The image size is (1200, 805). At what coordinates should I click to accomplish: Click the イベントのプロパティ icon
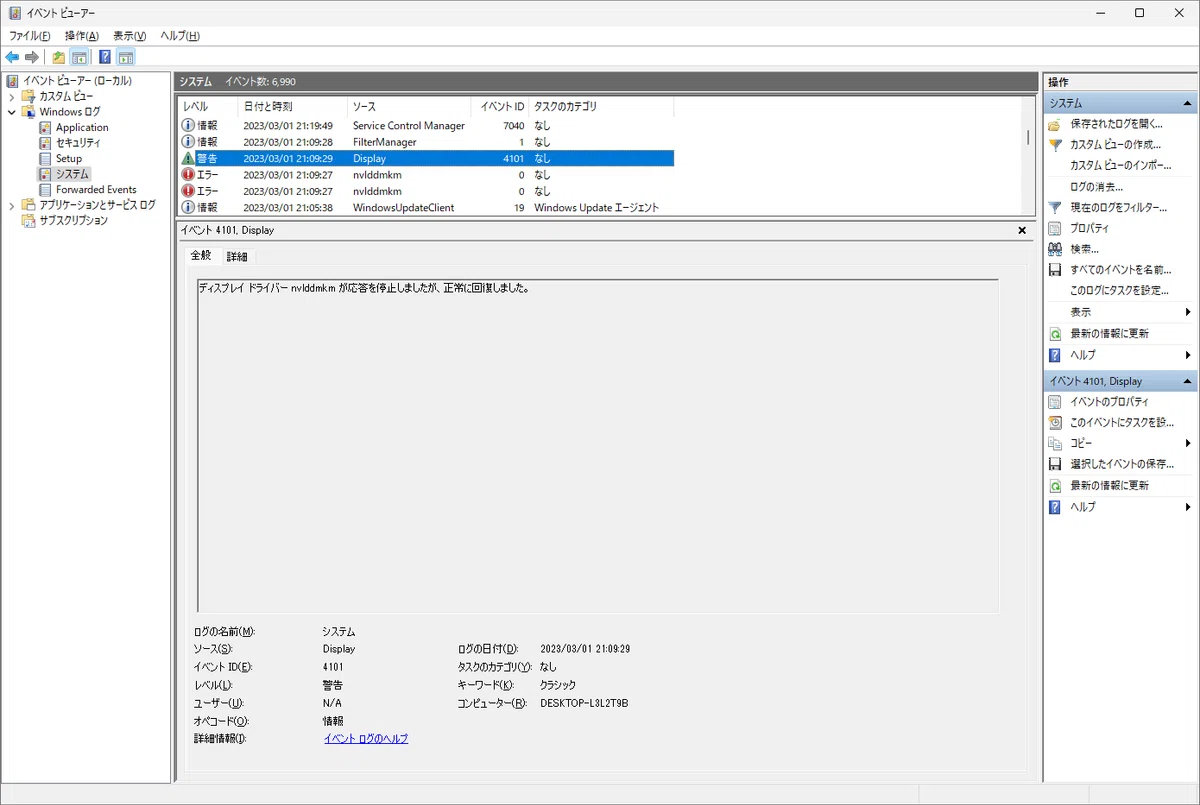1054,402
